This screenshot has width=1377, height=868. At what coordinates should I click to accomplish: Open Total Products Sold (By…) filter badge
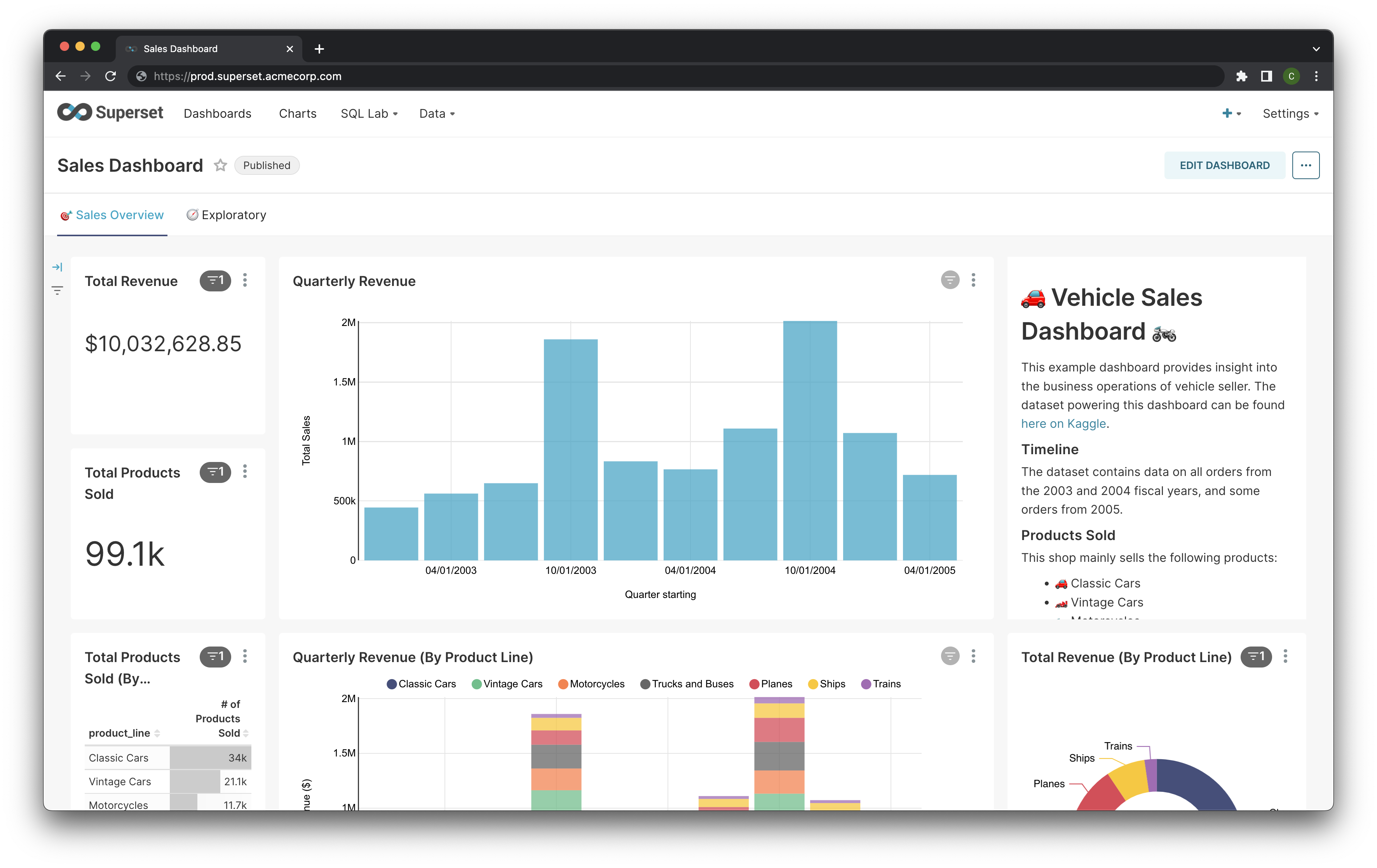215,656
